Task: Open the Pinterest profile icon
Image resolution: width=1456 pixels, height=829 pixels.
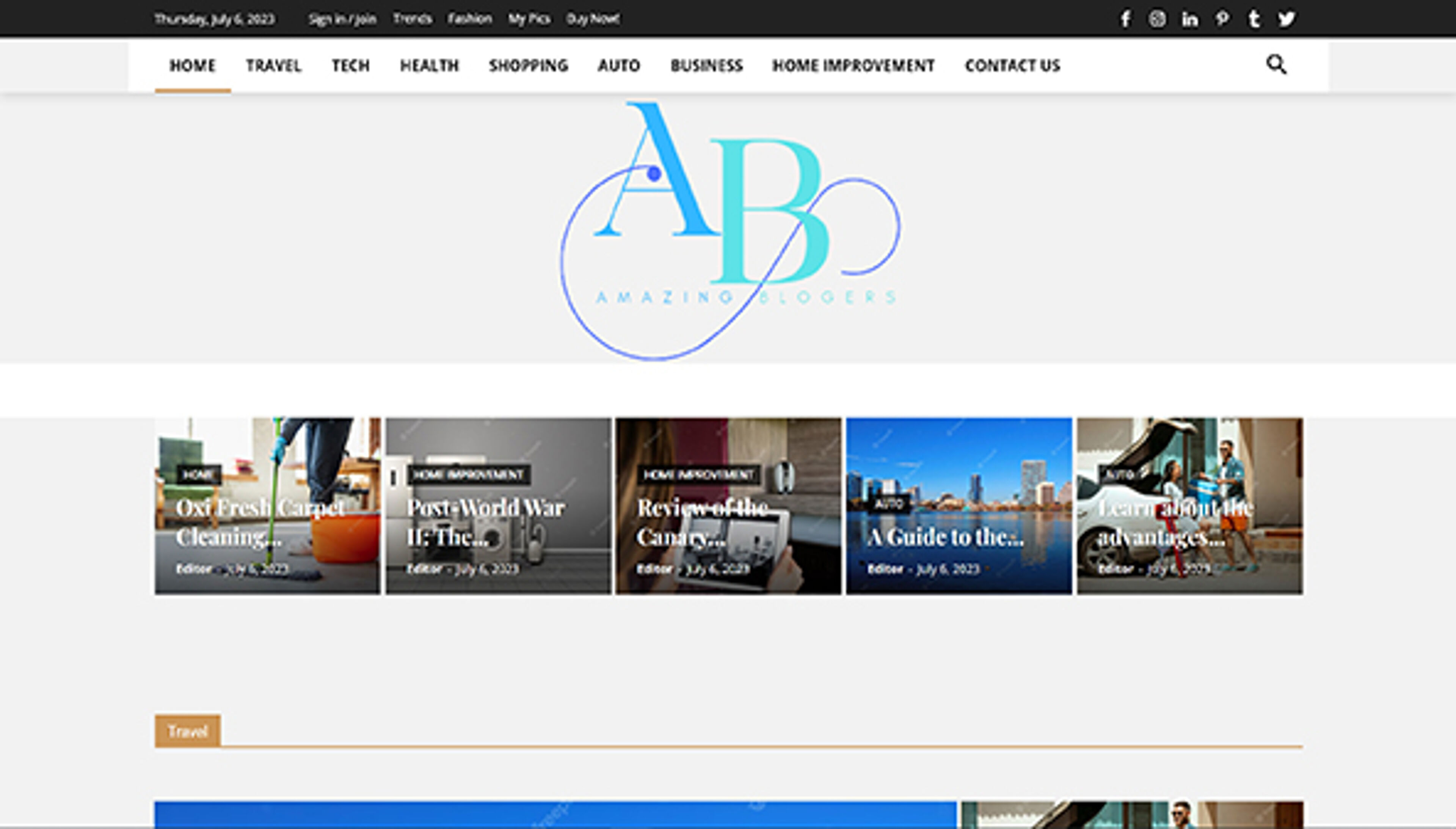Action: 1222,19
